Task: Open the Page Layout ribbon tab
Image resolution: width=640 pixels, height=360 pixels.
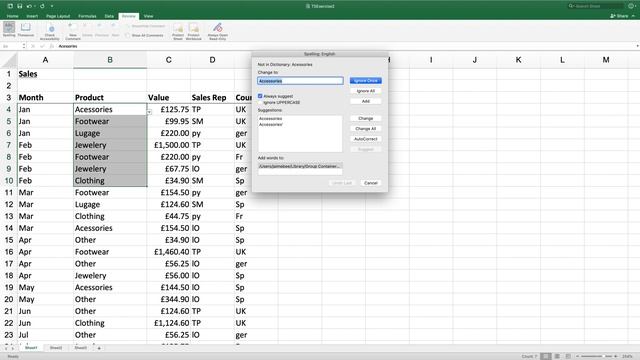Action: (58, 16)
